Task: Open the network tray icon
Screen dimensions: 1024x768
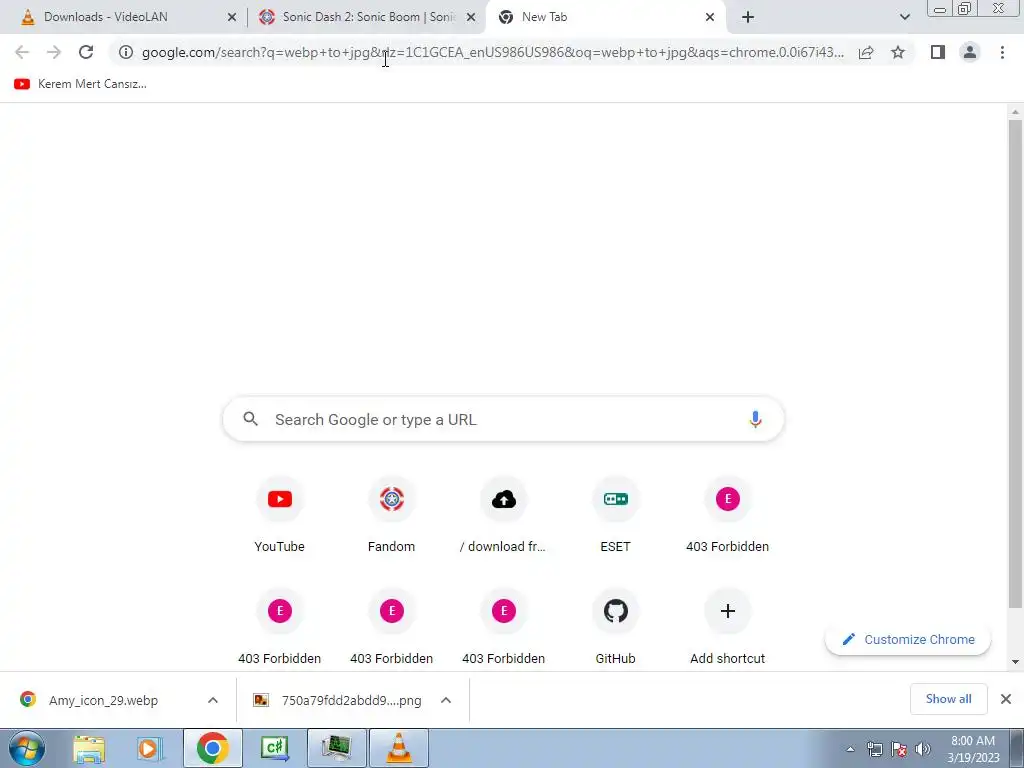Action: click(x=874, y=749)
